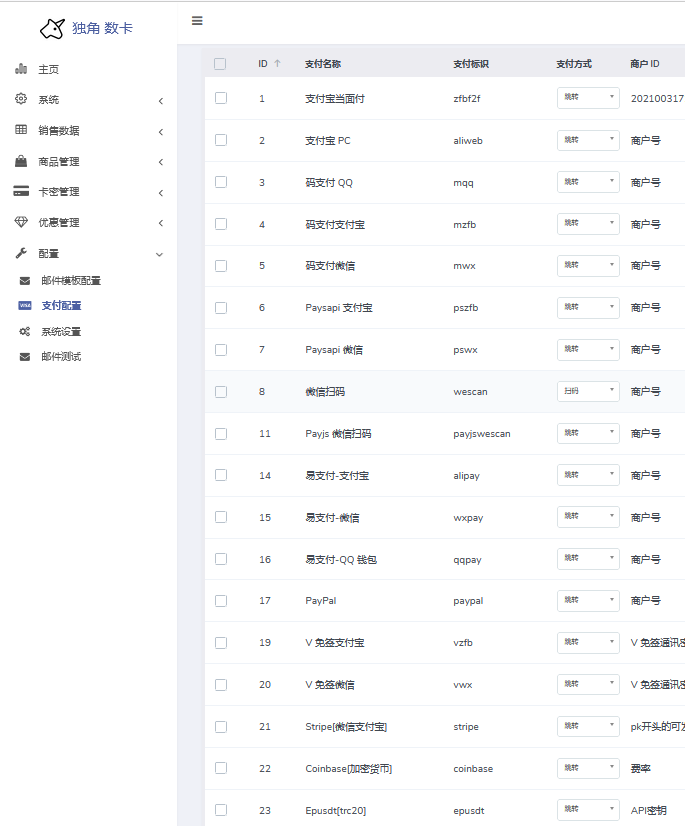Click the 系统设置 cogs icon
This screenshot has height=826, width=685.
coord(25,331)
